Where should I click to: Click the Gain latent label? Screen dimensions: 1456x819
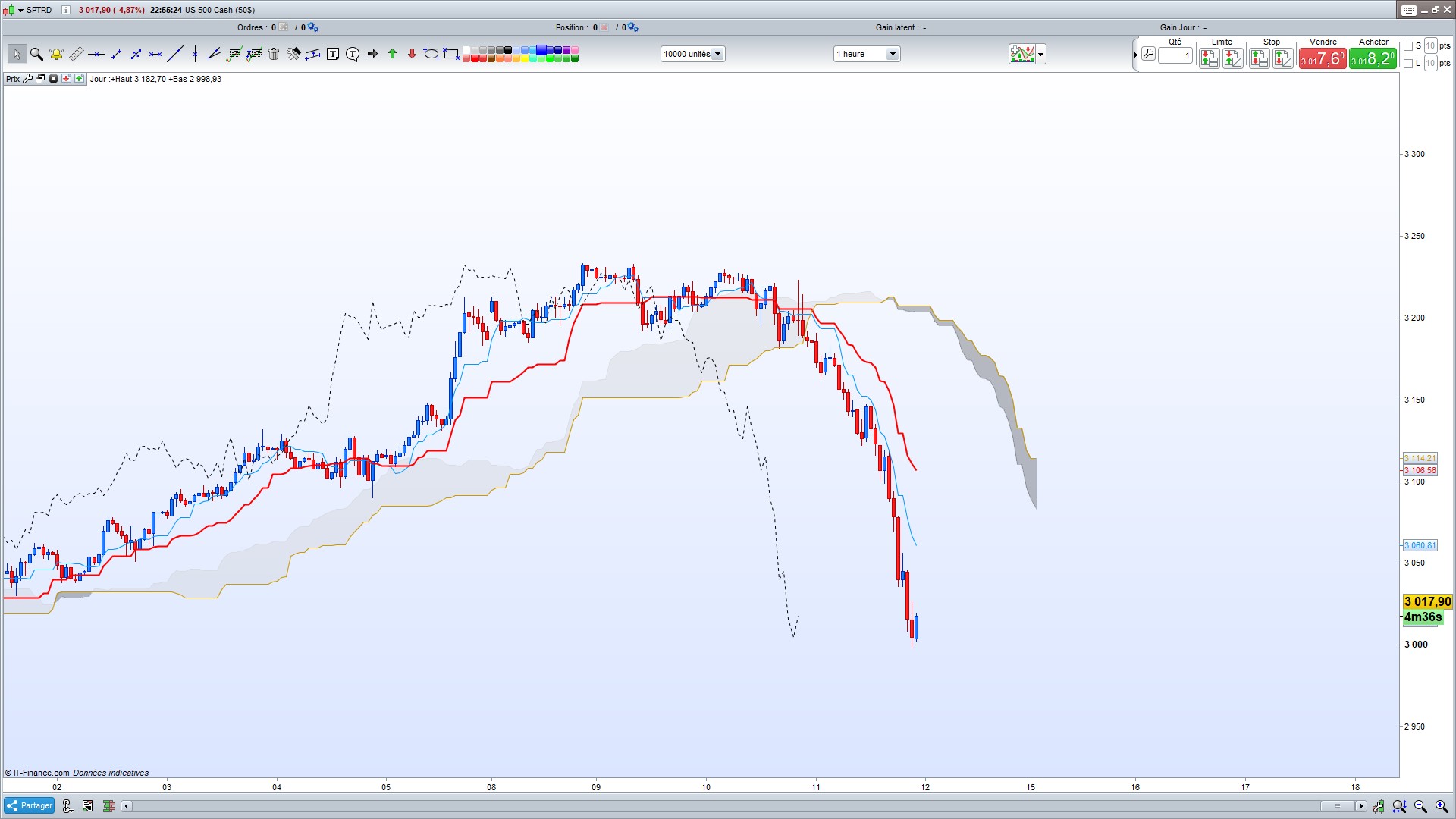[896, 27]
